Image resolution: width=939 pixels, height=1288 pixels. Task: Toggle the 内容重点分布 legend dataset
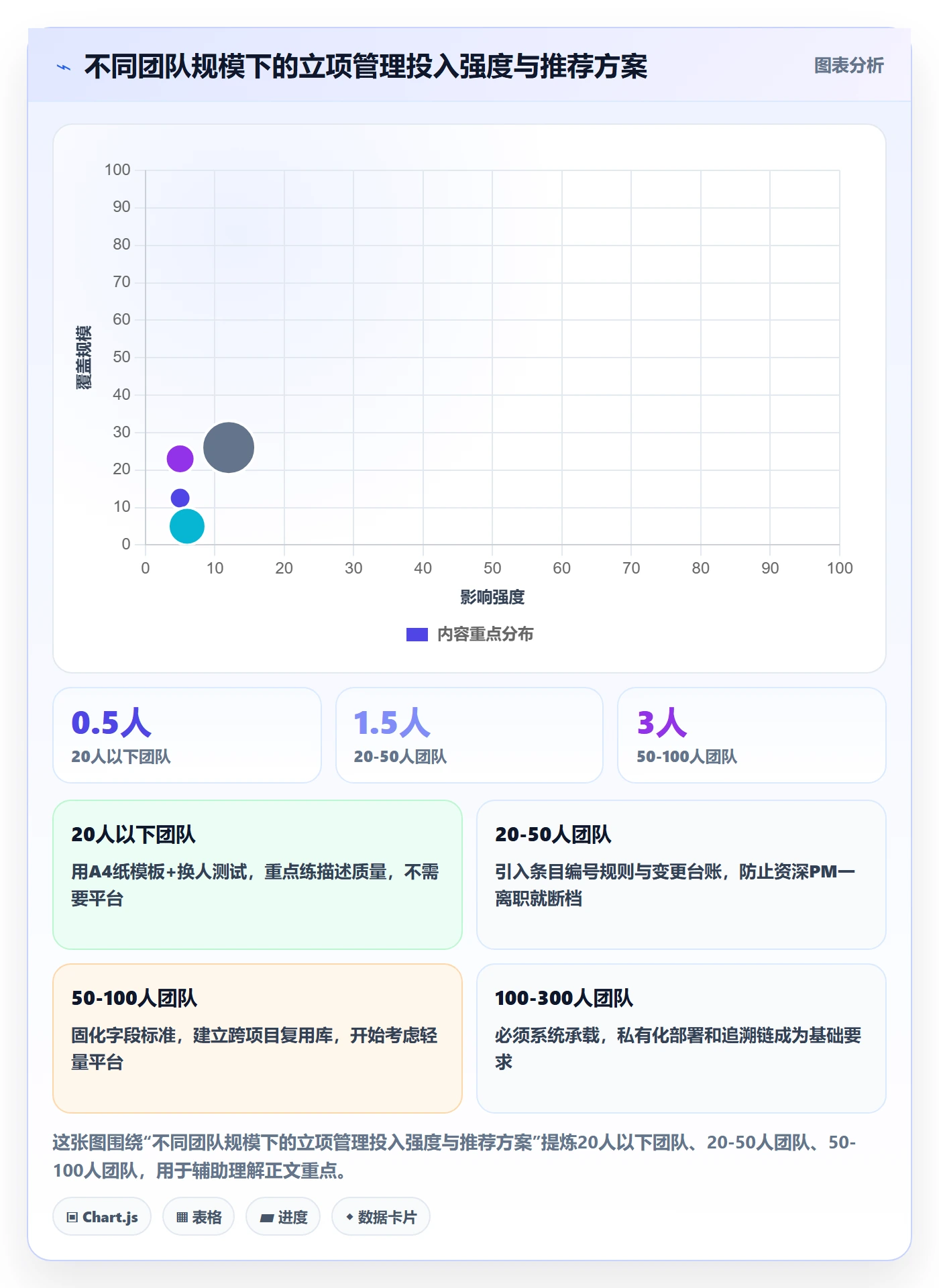tap(469, 634)
